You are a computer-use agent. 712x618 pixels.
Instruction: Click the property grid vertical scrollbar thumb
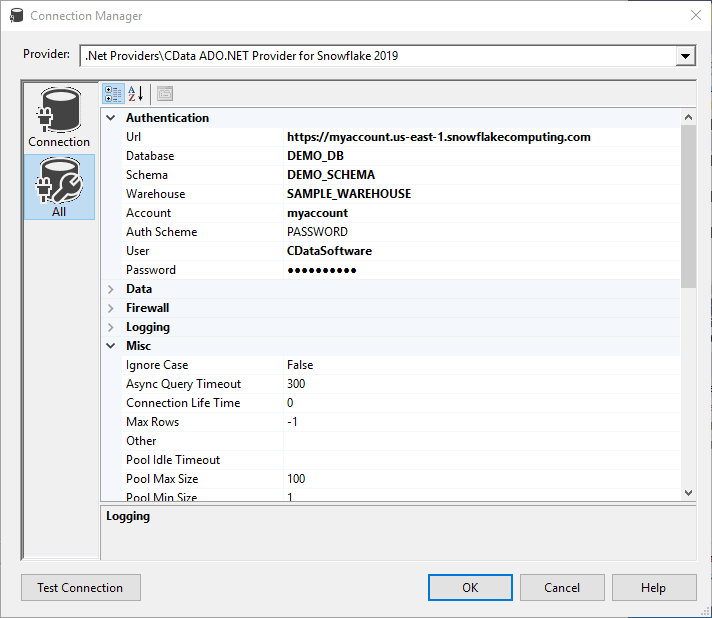[x=688, y=207]
